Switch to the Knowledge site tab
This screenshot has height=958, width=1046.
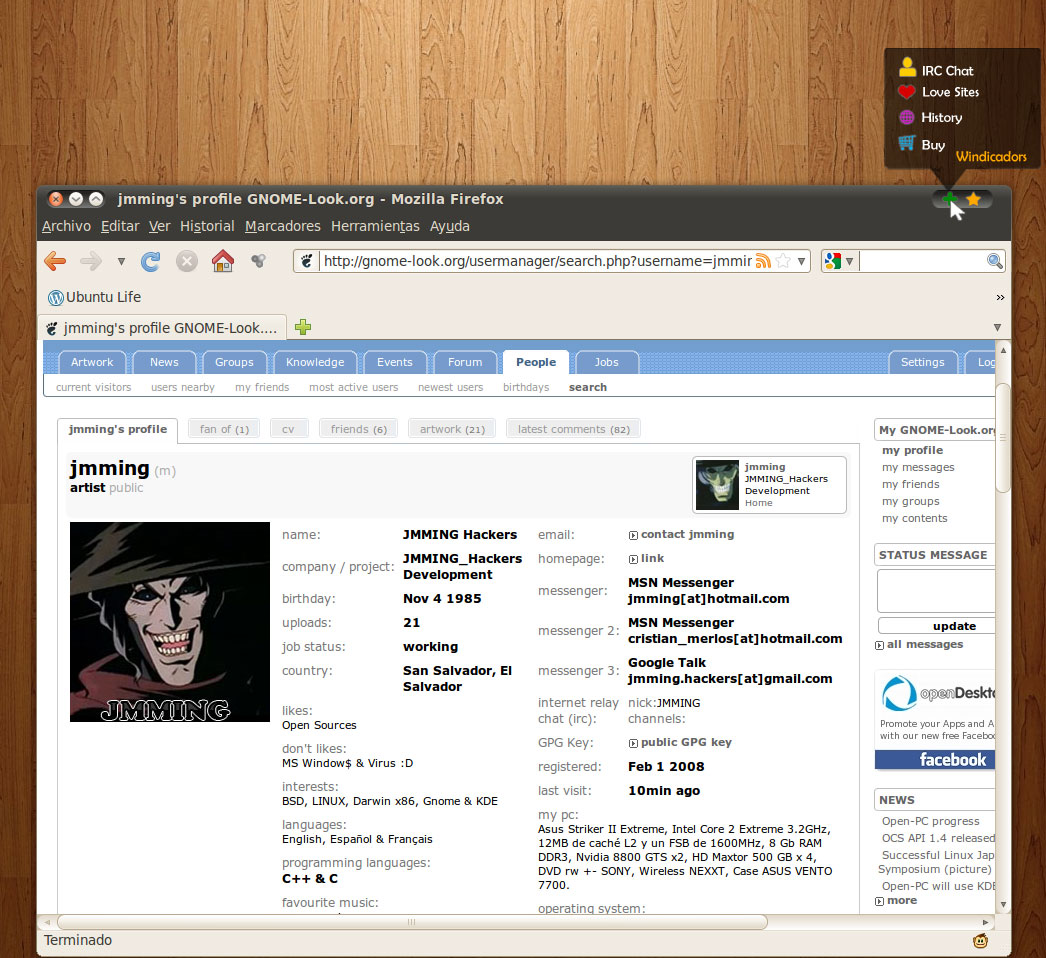(315, 362)
